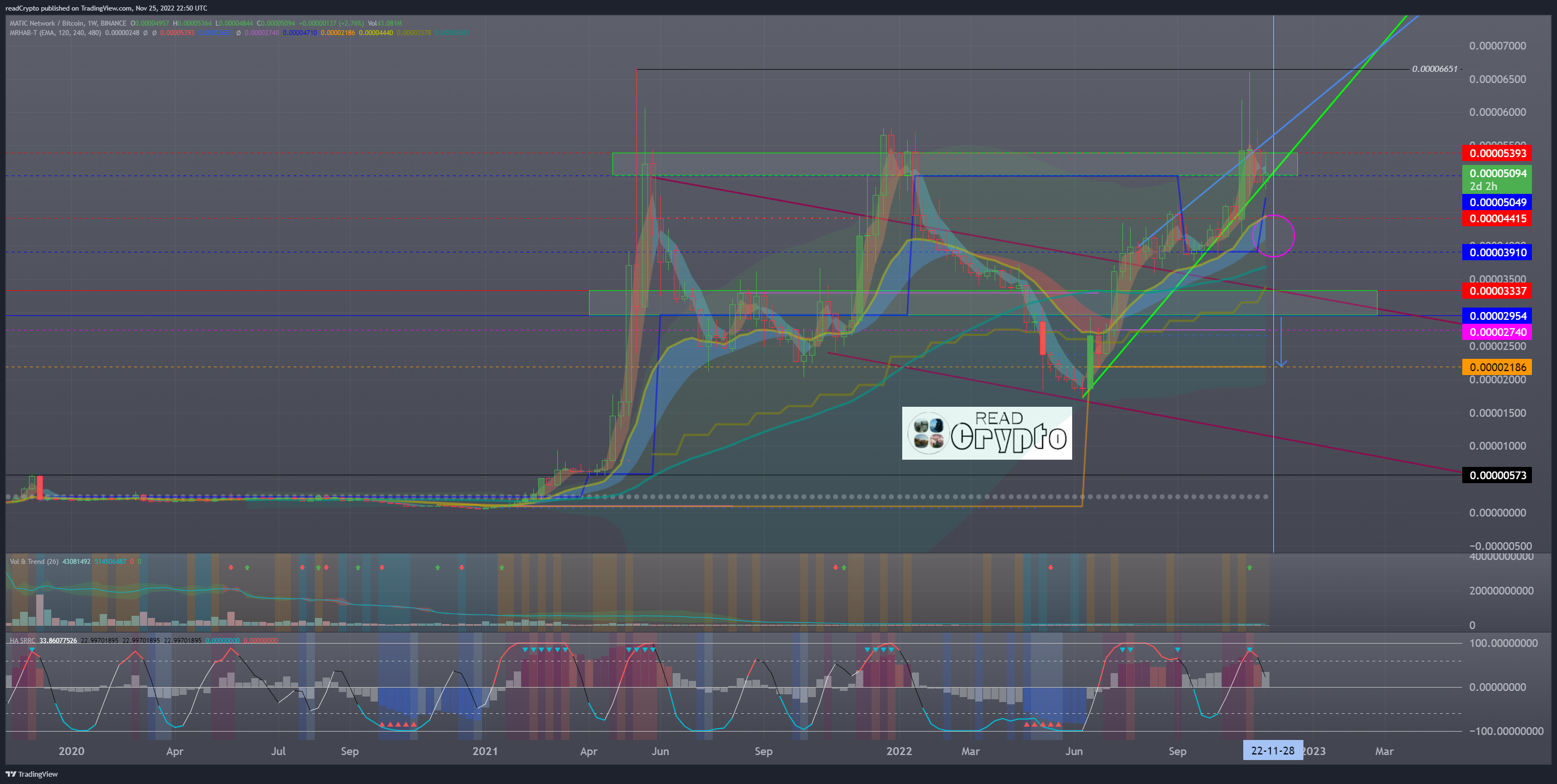Click the high value H0.00005364

(192, 23)
